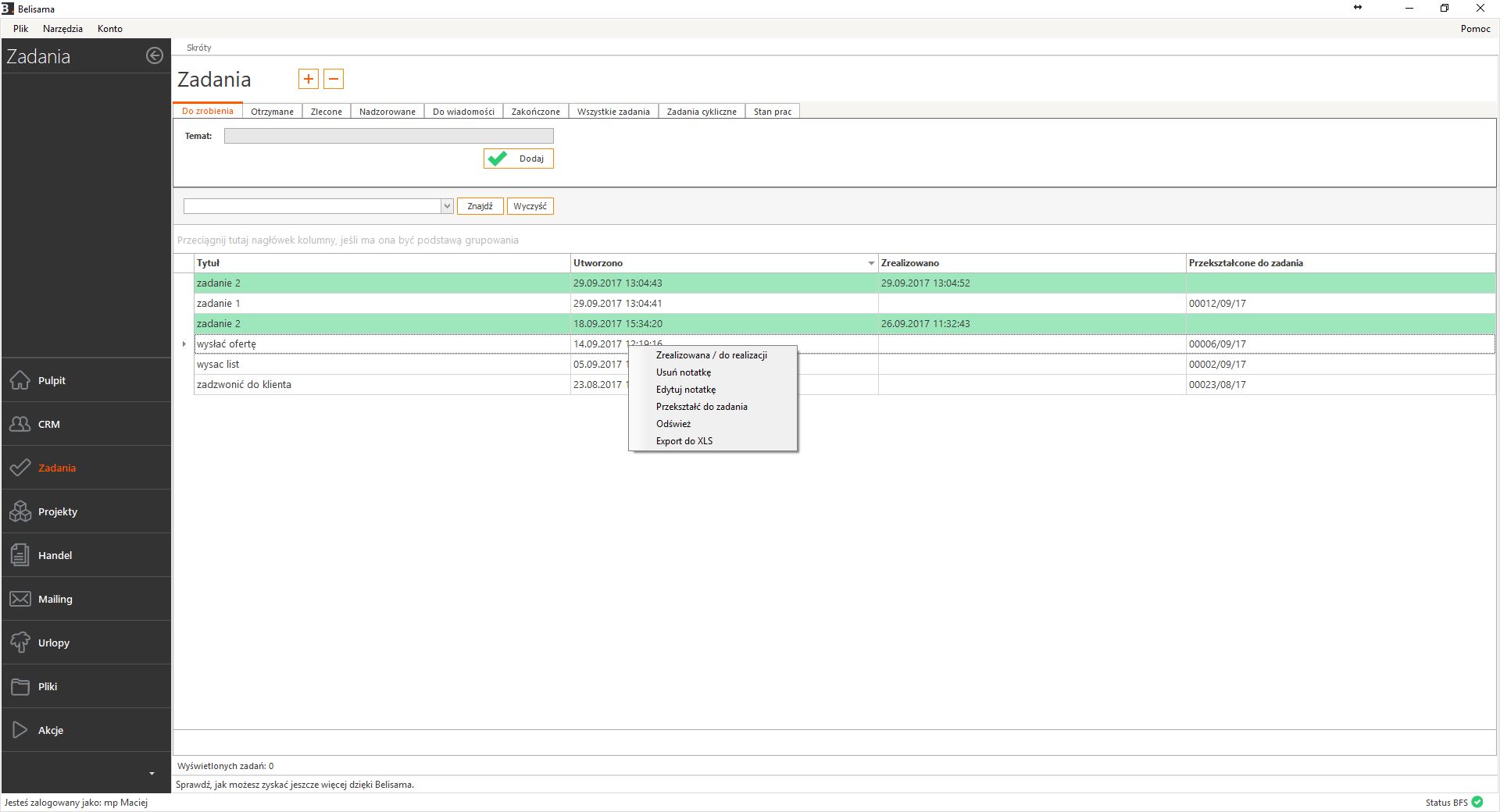
Task: Click the Pulpit home icon in sidebar
Action: 20,380
